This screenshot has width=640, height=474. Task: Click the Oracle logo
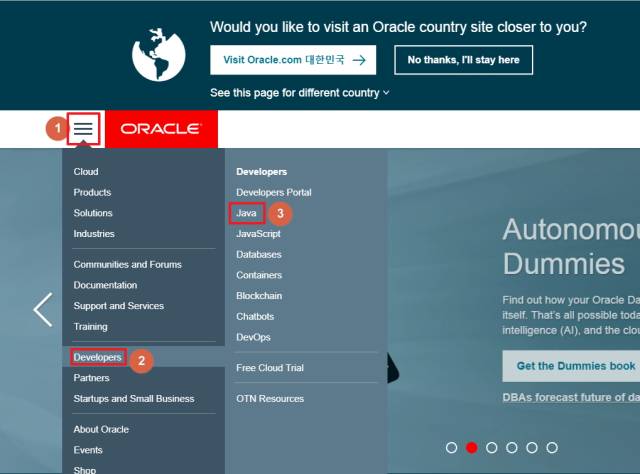(x=160, y=129)
